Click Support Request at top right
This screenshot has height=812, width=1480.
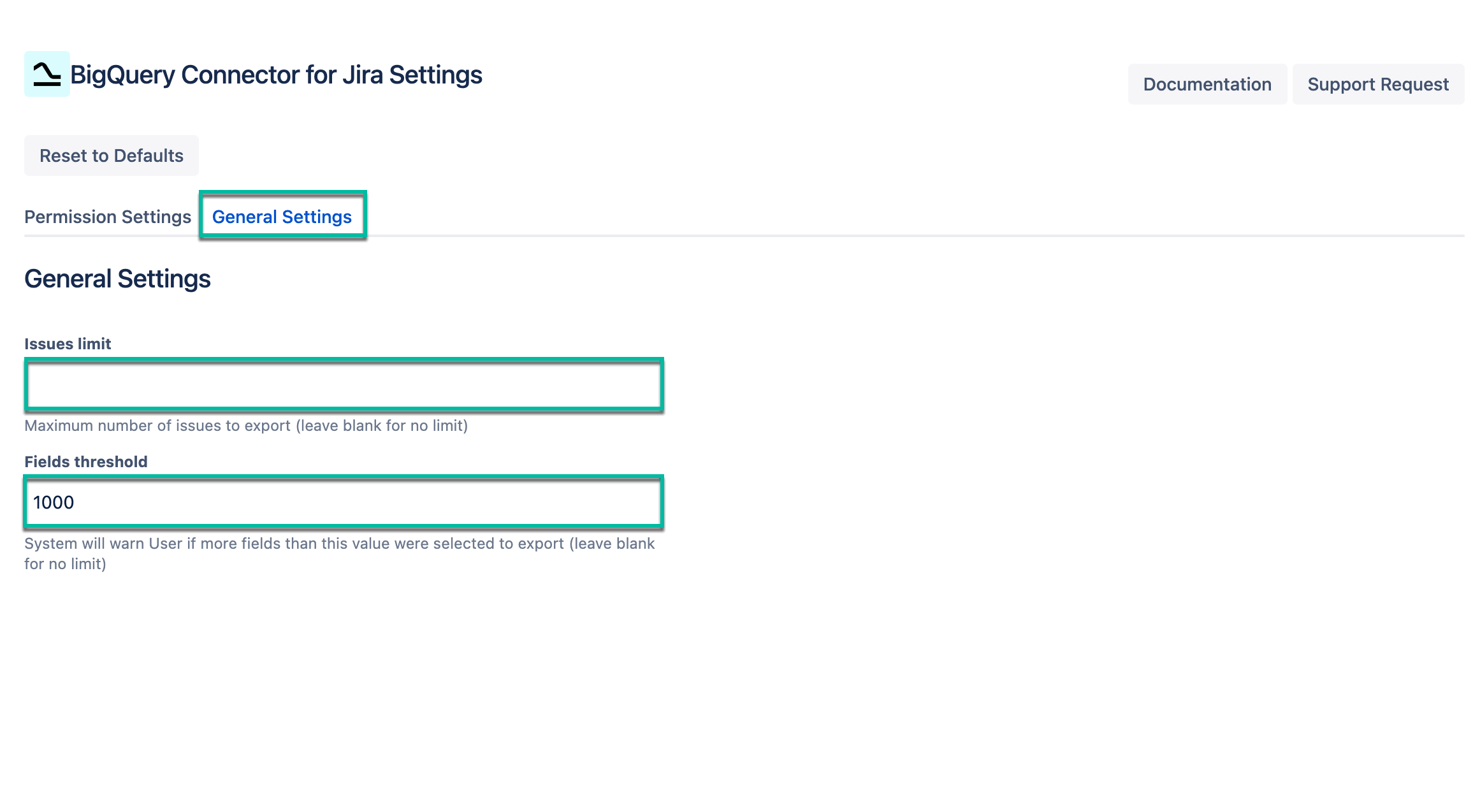point(1378,83)
